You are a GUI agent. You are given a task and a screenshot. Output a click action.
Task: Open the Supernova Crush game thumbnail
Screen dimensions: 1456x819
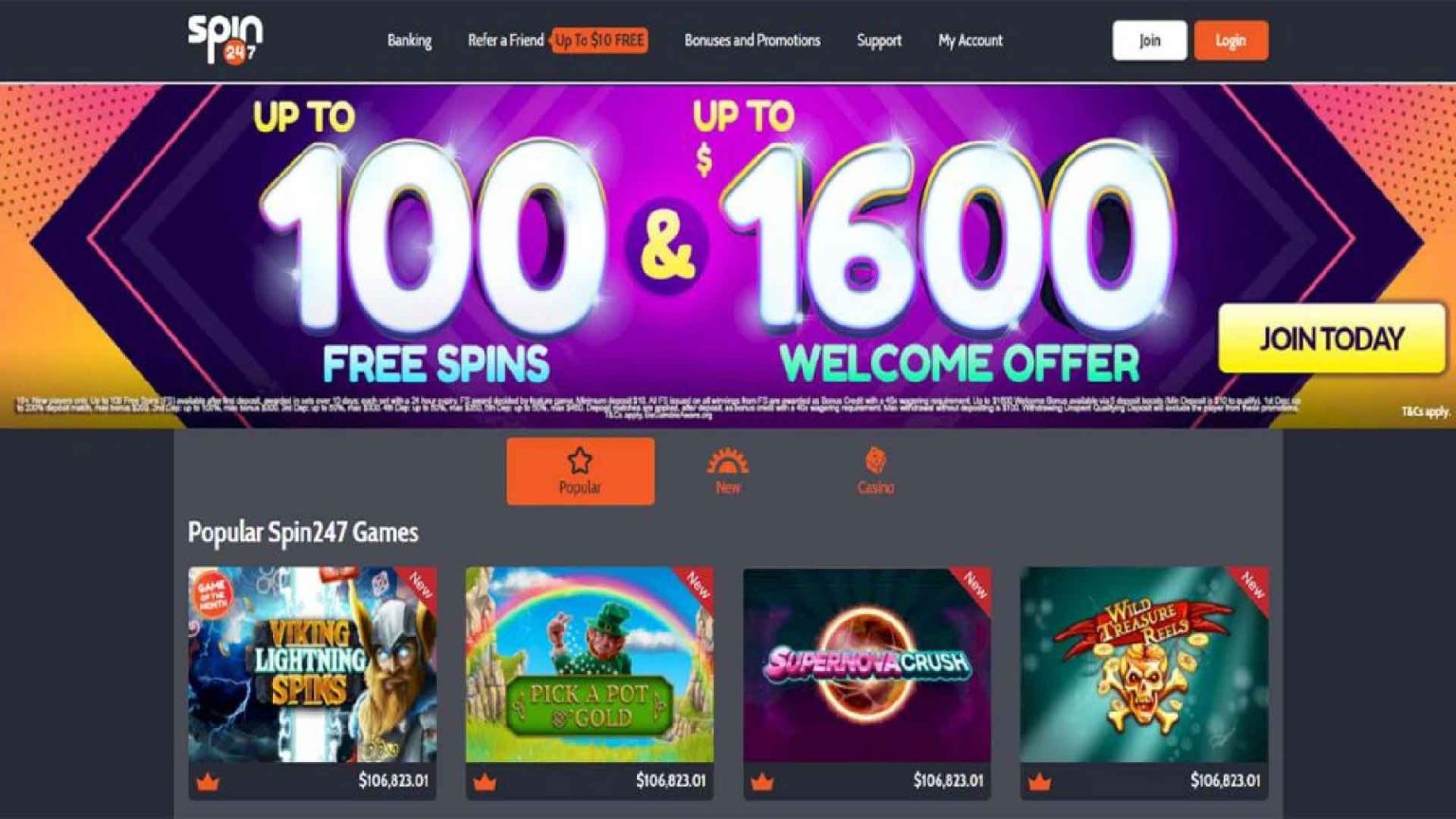click(x=867, y=664)
